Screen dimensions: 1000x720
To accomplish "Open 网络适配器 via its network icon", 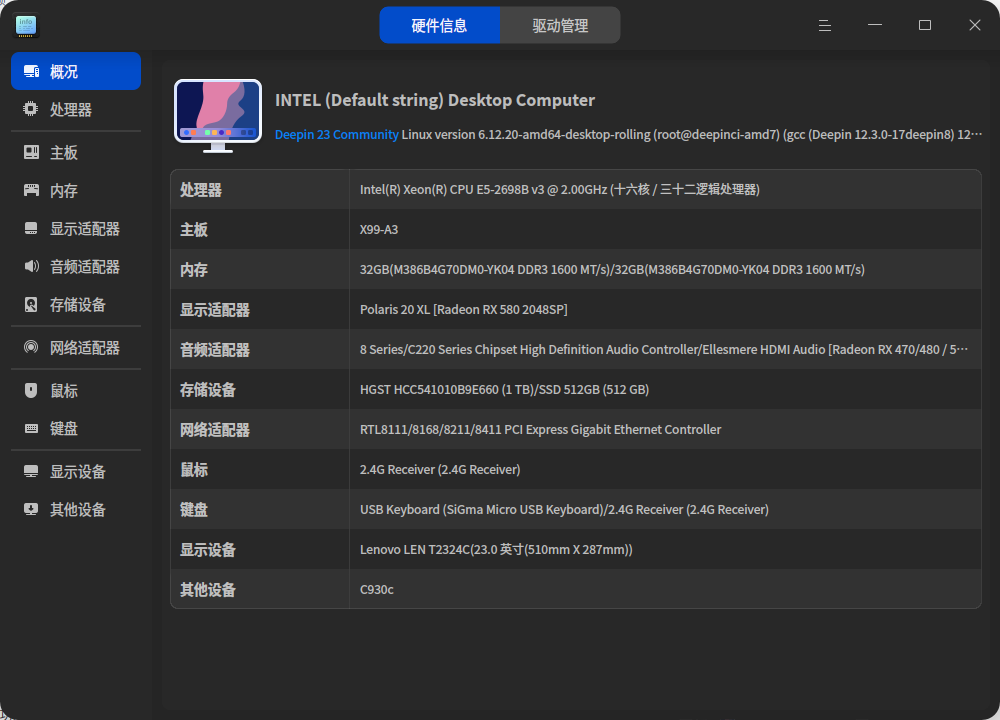I will click(31, 347).
